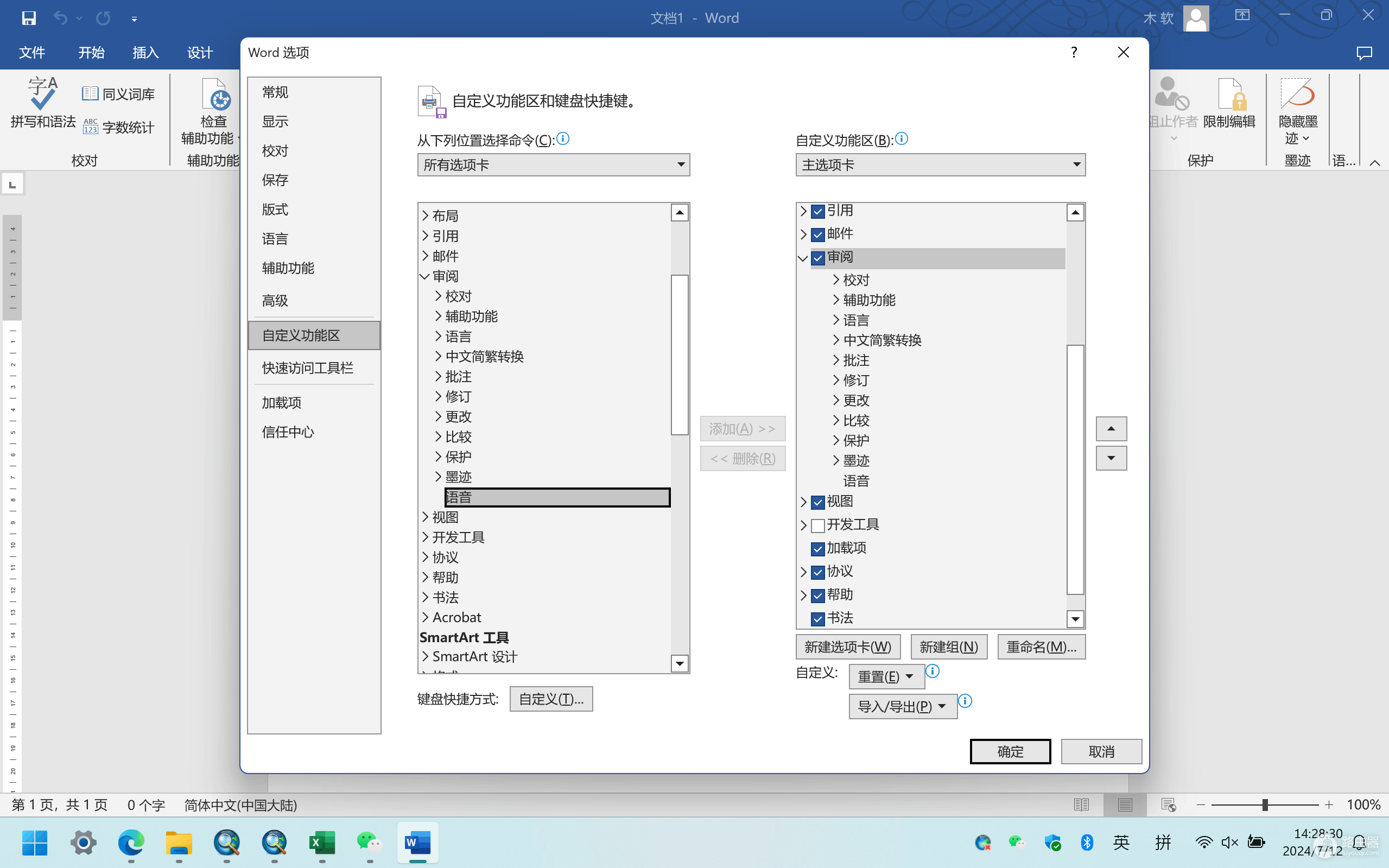Collapse the ribbon with the caret icon
This screenshot has width=1389, height=868.
(1375, 163)
